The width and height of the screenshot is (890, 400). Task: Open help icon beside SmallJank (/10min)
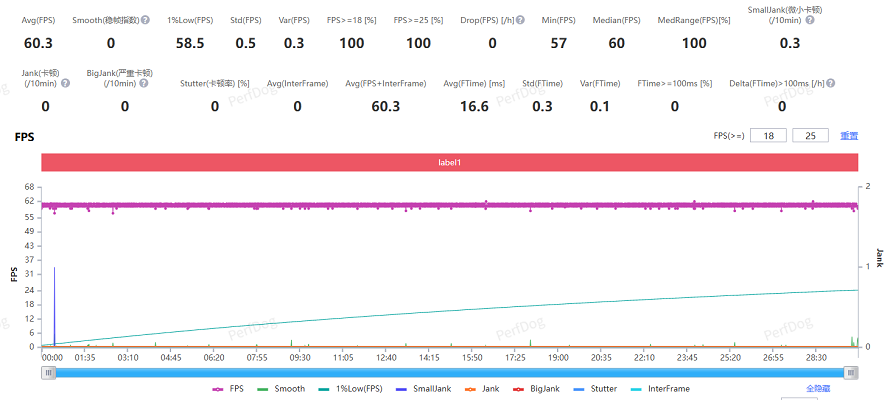[x=810, y=20]
